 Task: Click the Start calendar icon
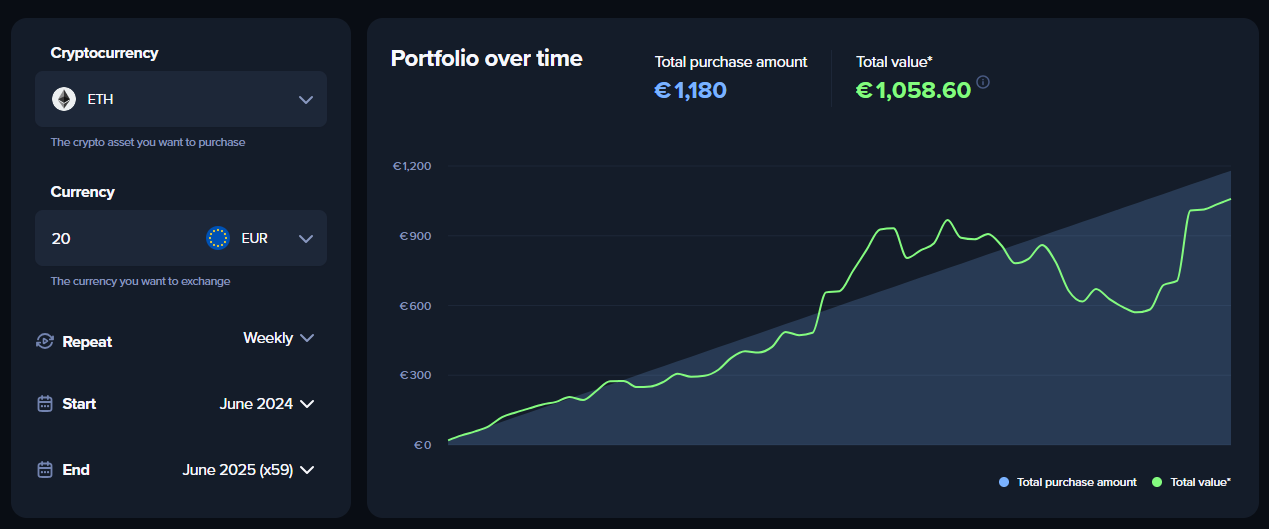44,404
